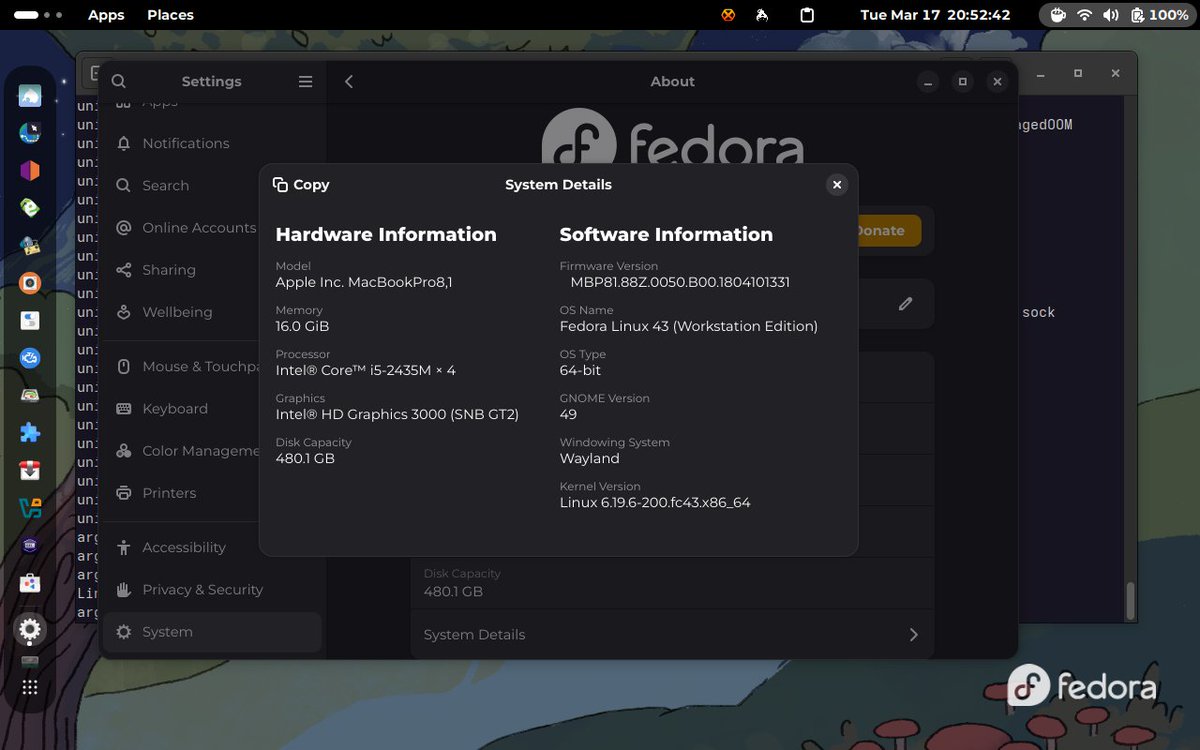The image size is (1200, 750).
Task: Click the volume speaker icon
Action: tap(1111, 15)
